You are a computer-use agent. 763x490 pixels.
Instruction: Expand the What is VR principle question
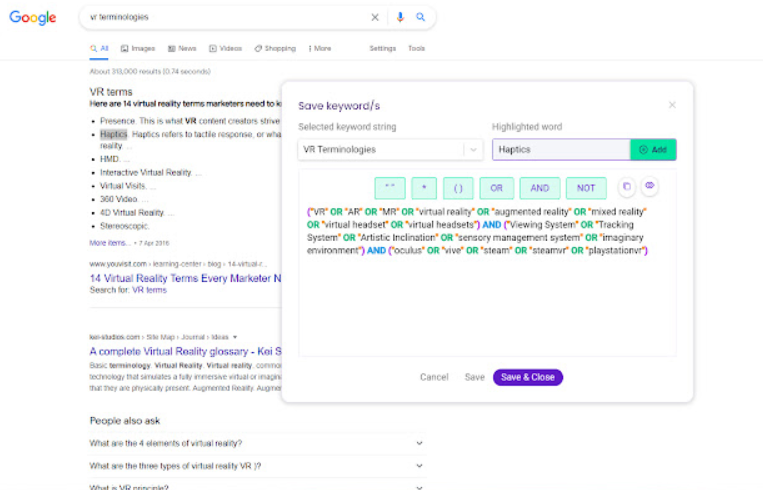(x=257, y=487)
